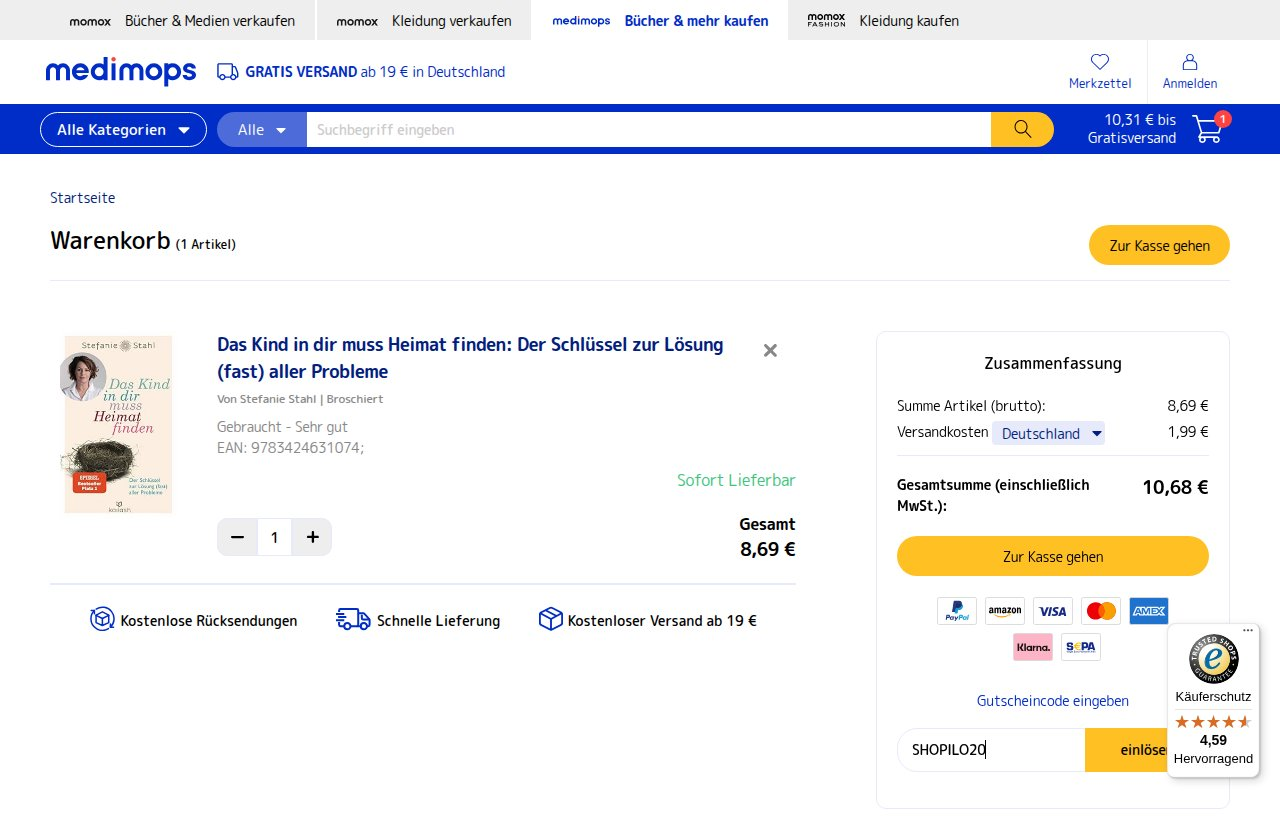Click the Amazon Pay payment icon

click(1005, 611)
